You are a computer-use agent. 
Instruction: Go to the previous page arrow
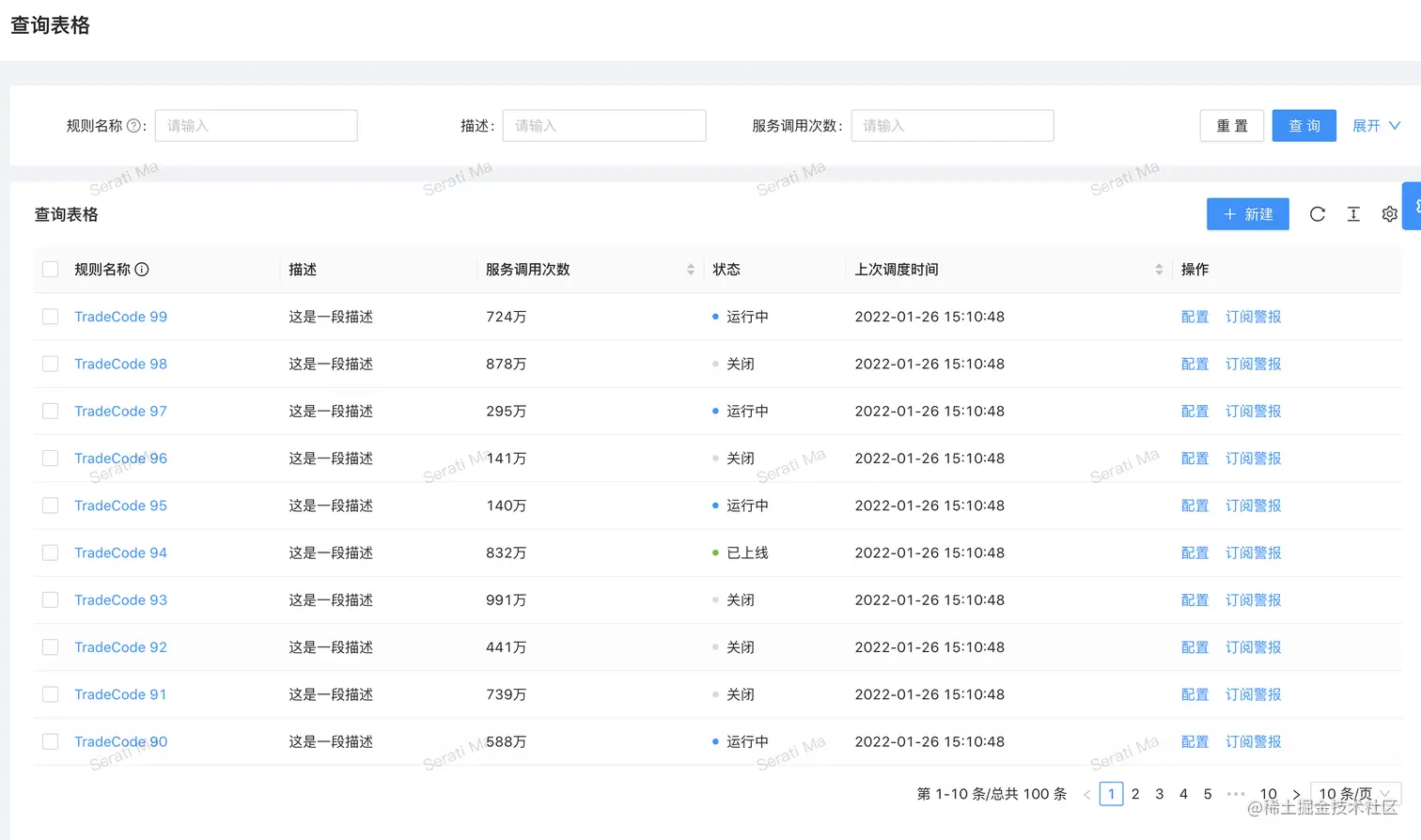click(1086, 794)
